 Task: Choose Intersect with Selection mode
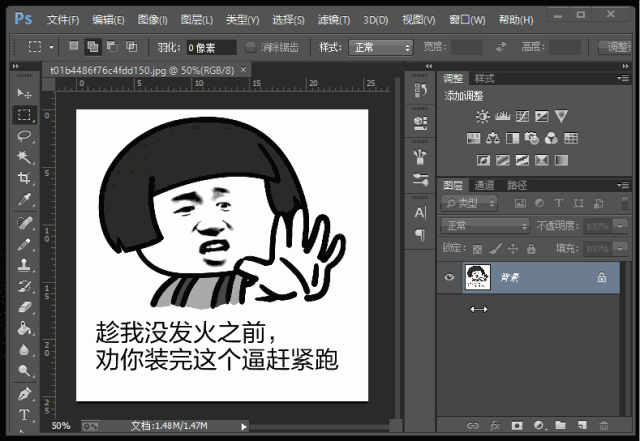point(131,47)
